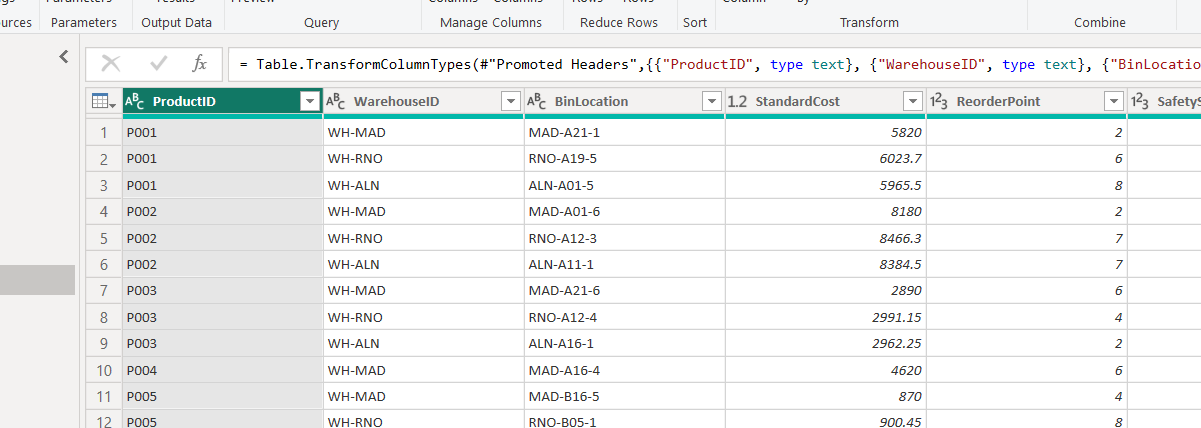Open the table menu icon in the grid corner
The image size is (1201, 428).
103,101
